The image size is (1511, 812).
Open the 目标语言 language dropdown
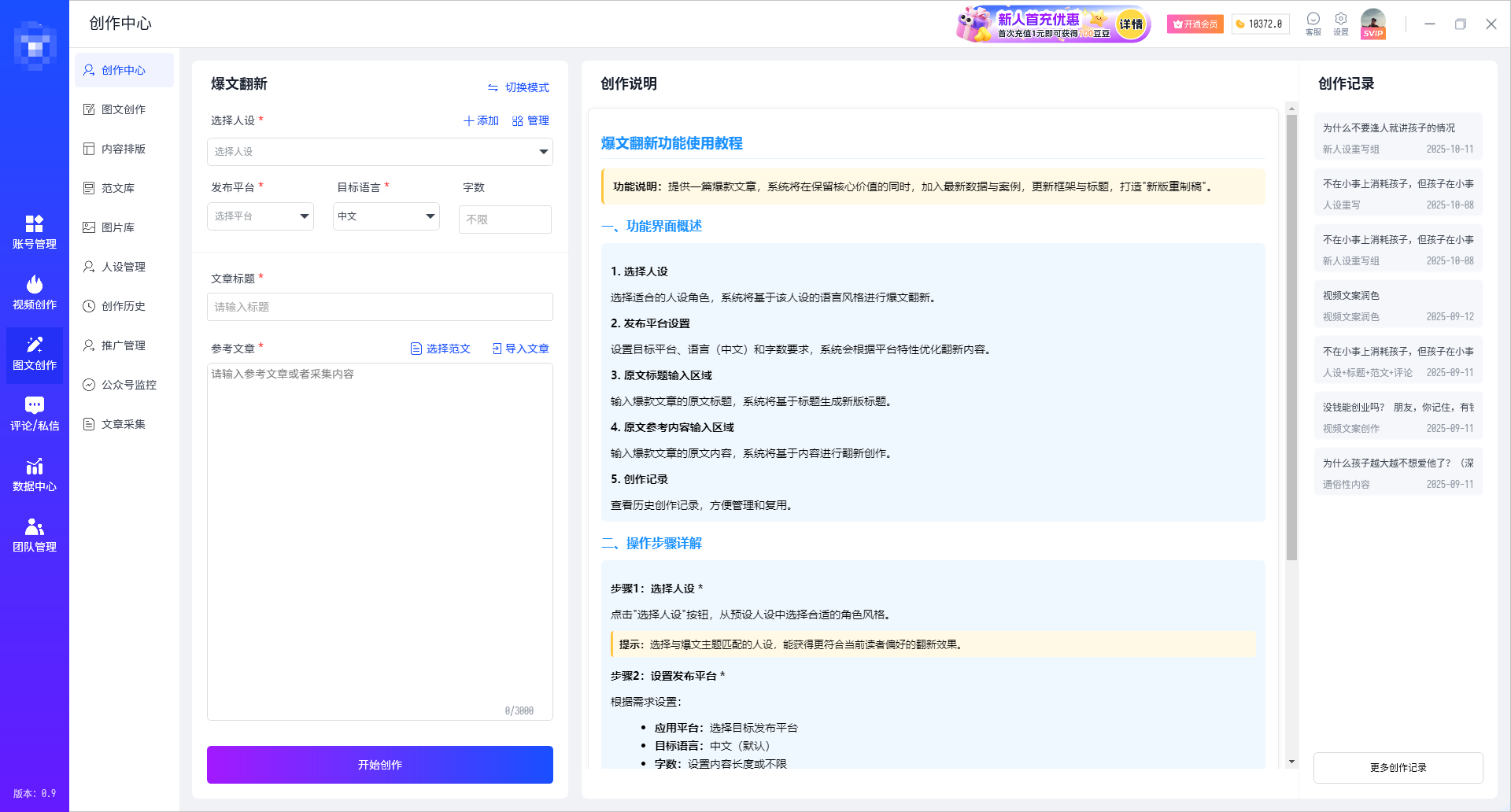386,216
